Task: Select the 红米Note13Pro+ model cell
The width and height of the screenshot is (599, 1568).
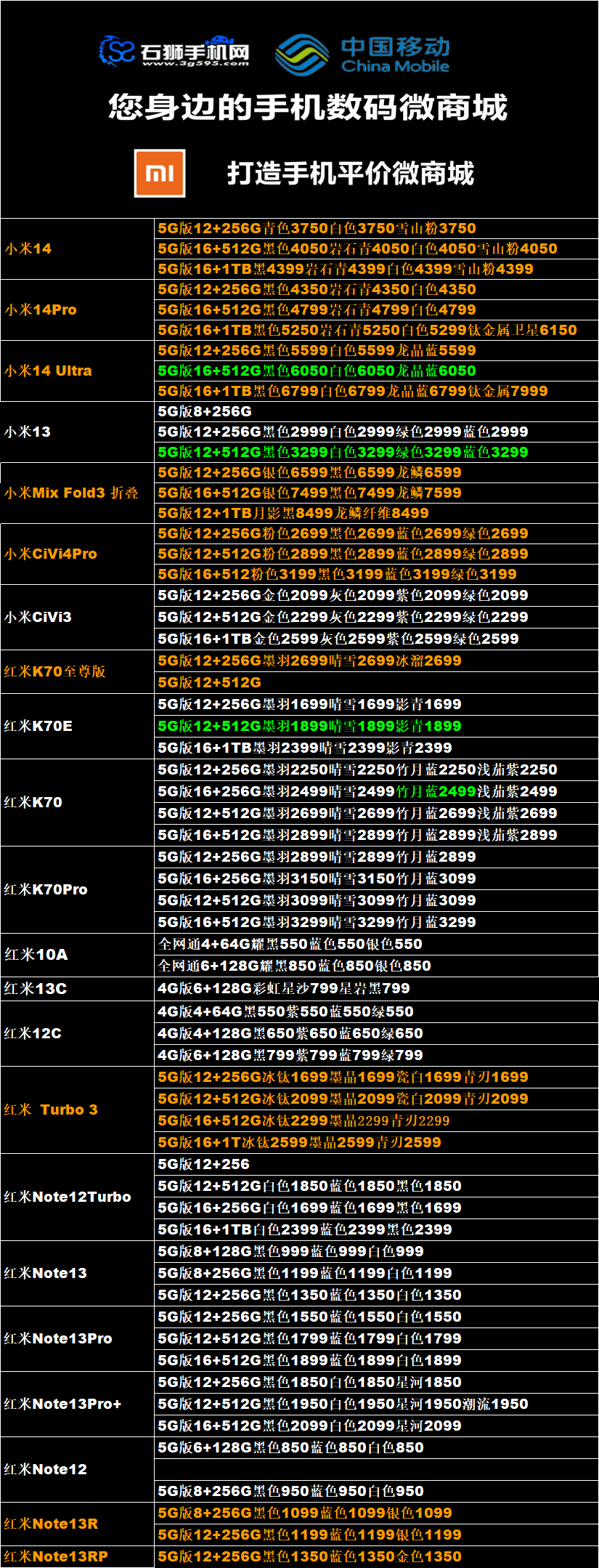Action: pyautogui.click(x=78, y=1404)
